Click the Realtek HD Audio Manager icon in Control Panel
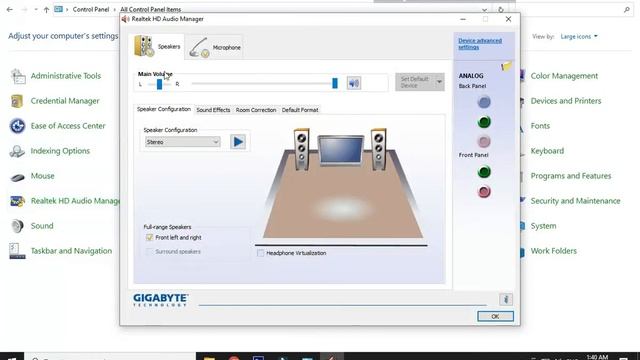Viewport: 640px width, 360px height. (17, 201)
